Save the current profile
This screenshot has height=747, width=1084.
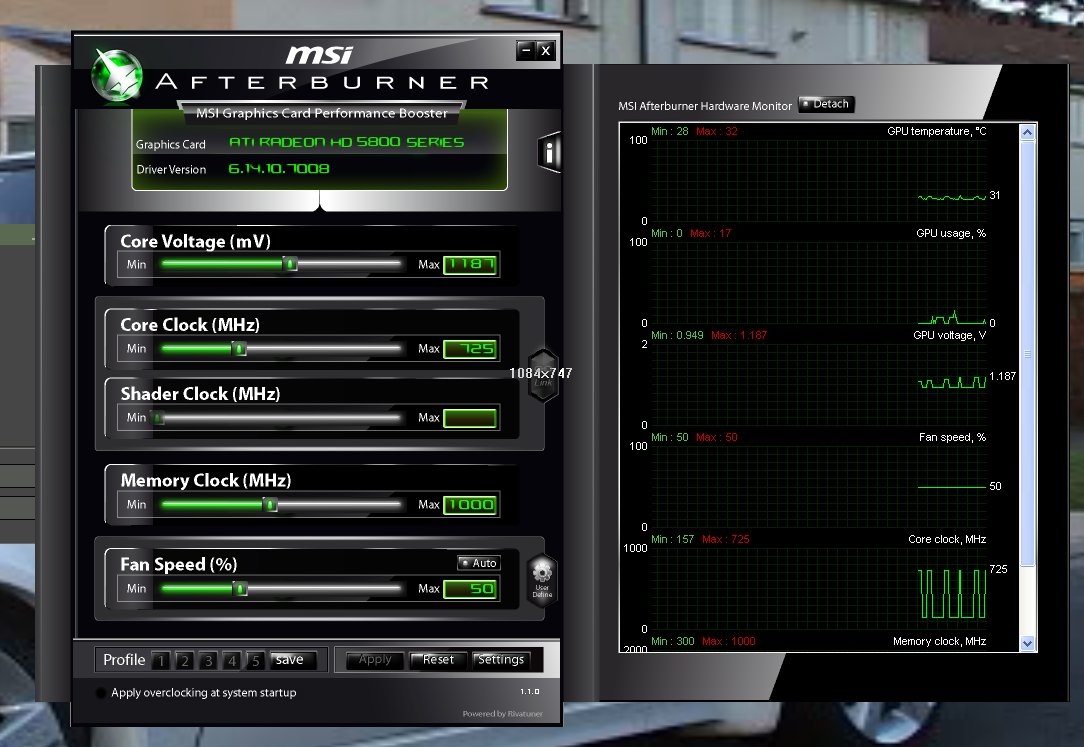(x=291, y=660)
